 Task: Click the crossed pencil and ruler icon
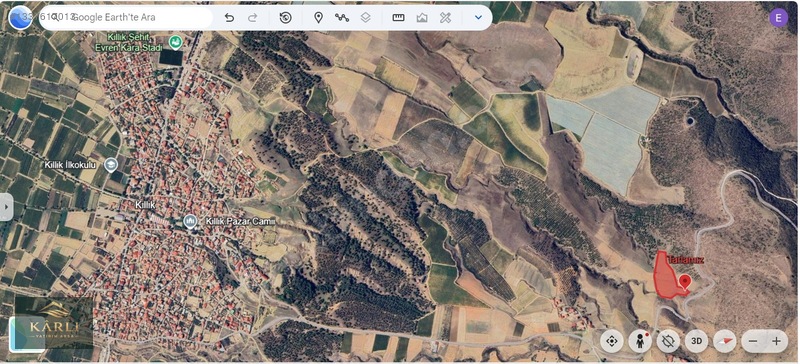pos(445,18)
